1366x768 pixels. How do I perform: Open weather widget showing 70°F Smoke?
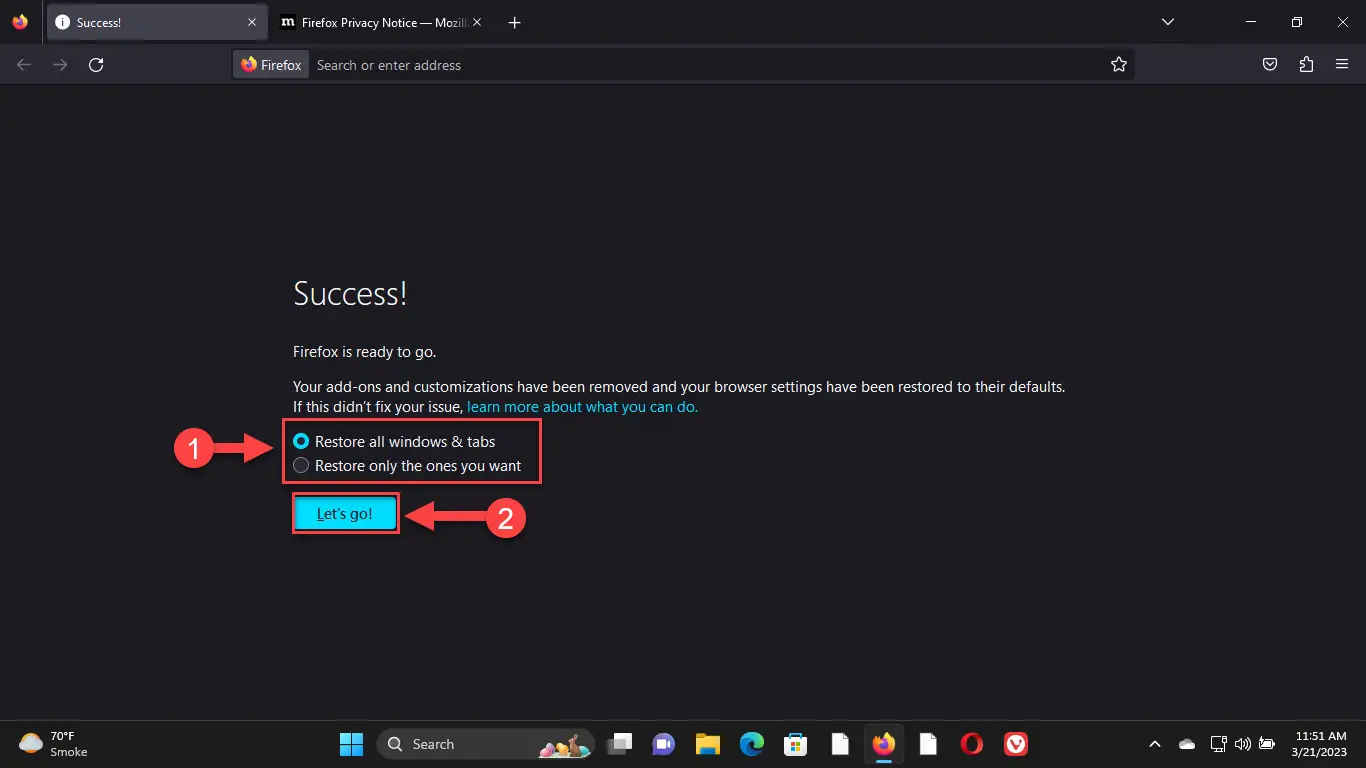click(x=54, y=744)
